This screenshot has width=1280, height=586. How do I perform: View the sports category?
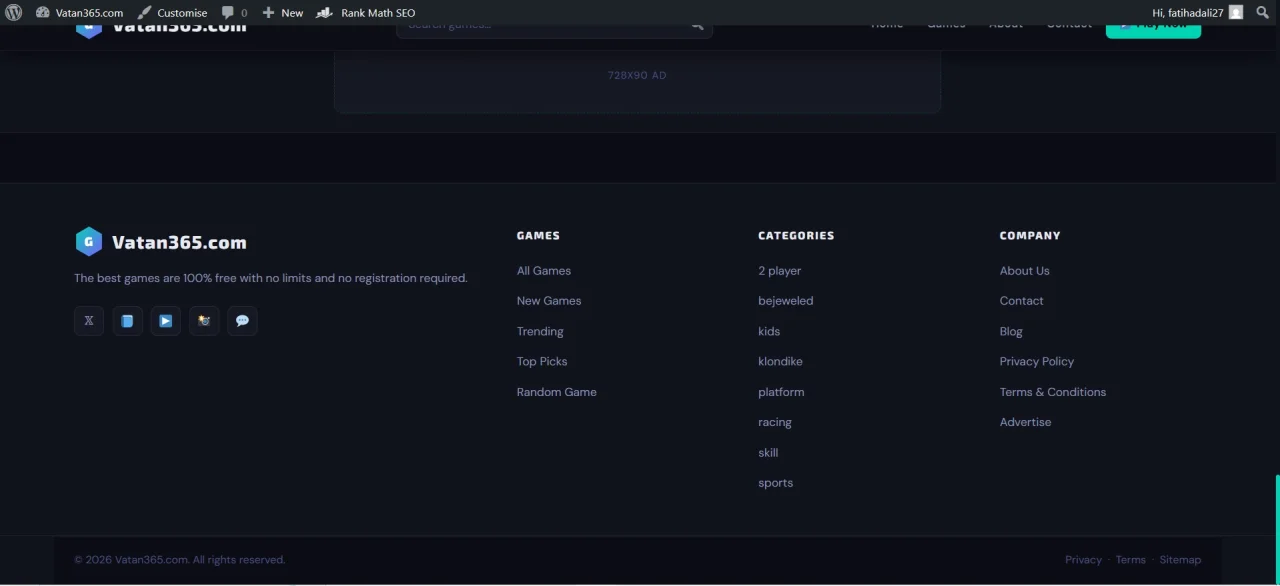coord(776,483)
